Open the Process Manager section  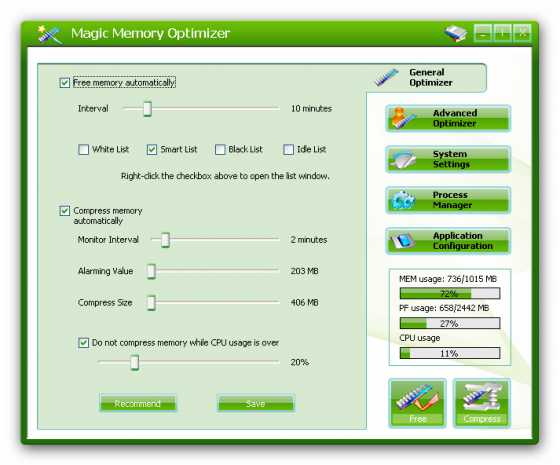pyautogui.click(x=448, y=200)
